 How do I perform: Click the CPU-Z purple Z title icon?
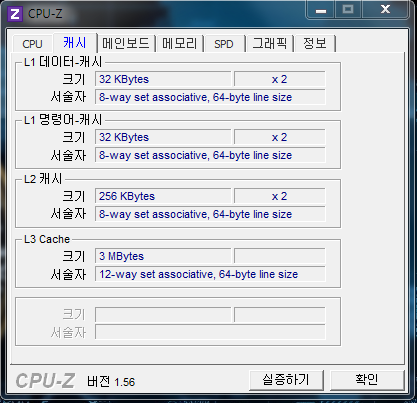(x=15, y=14)
